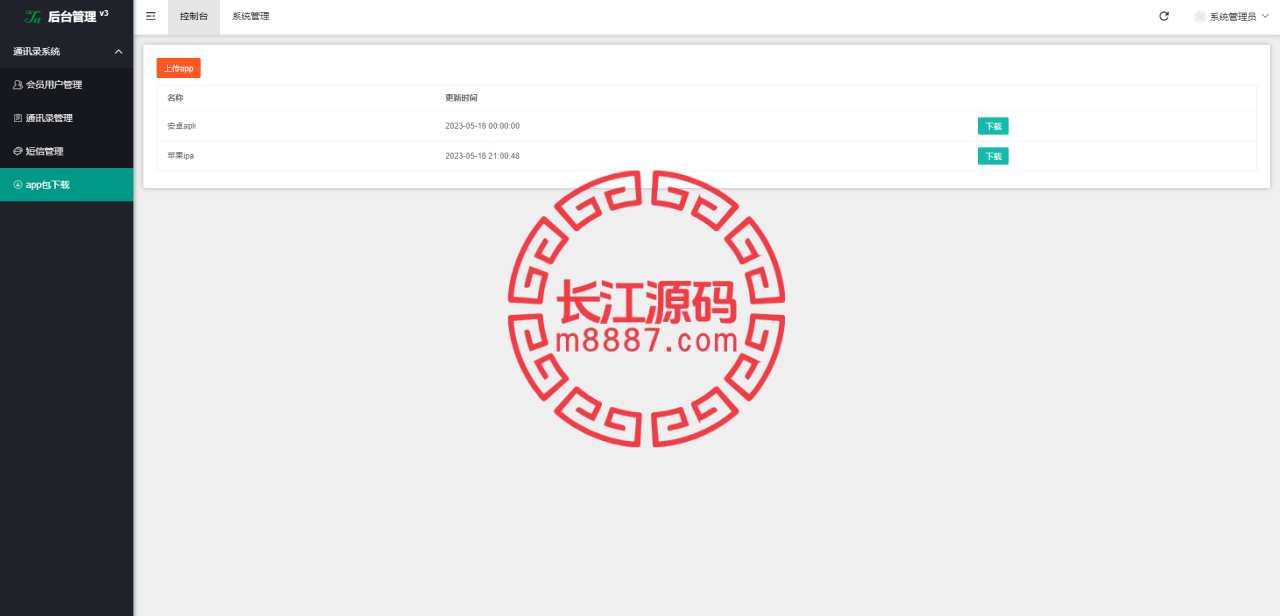Viewport: 1280px width, 616px height.
Task: Select the 苹果ipa name cell
Action: pyautogui.click(x=181, y=156)
